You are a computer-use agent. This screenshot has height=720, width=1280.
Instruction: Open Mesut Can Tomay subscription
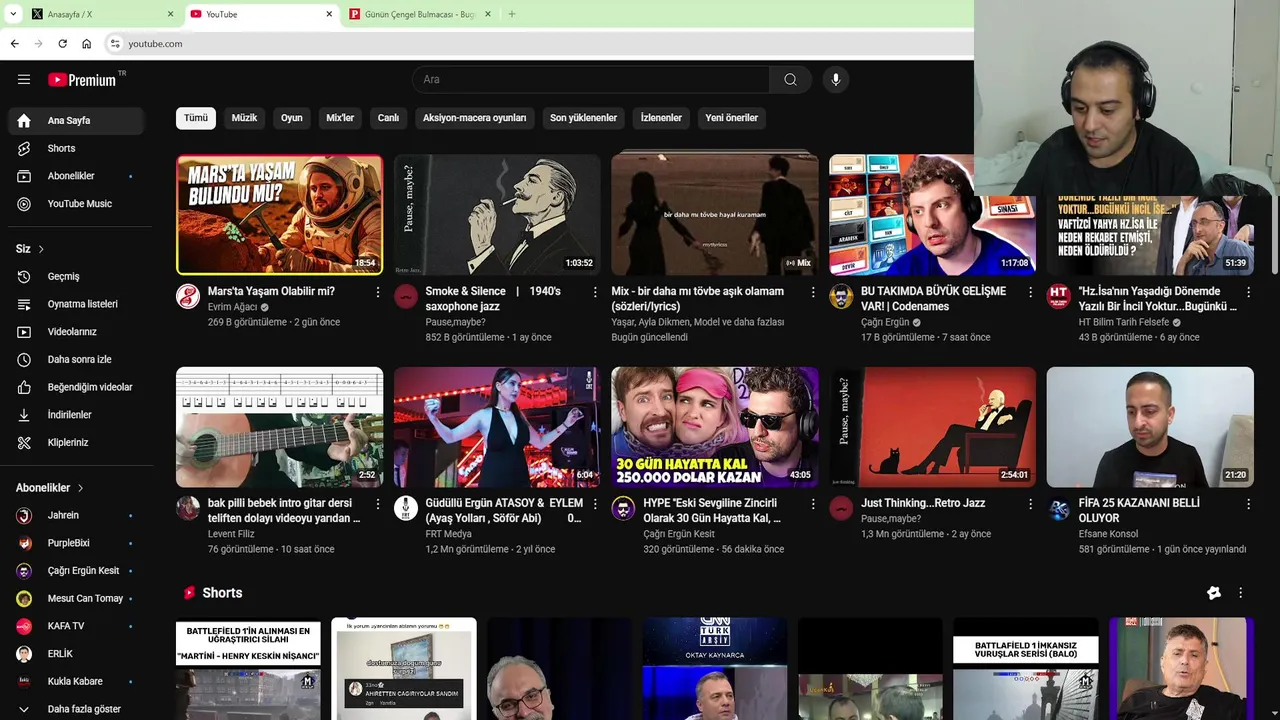[76, 598]
